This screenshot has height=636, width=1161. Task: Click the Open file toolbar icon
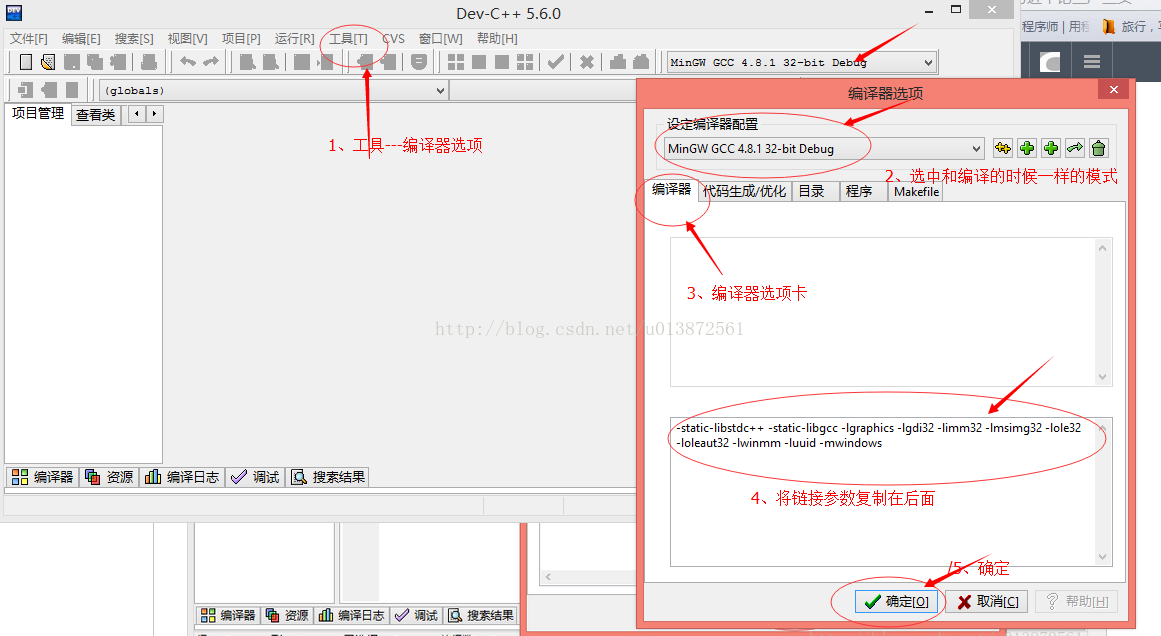tap(48, 62)
